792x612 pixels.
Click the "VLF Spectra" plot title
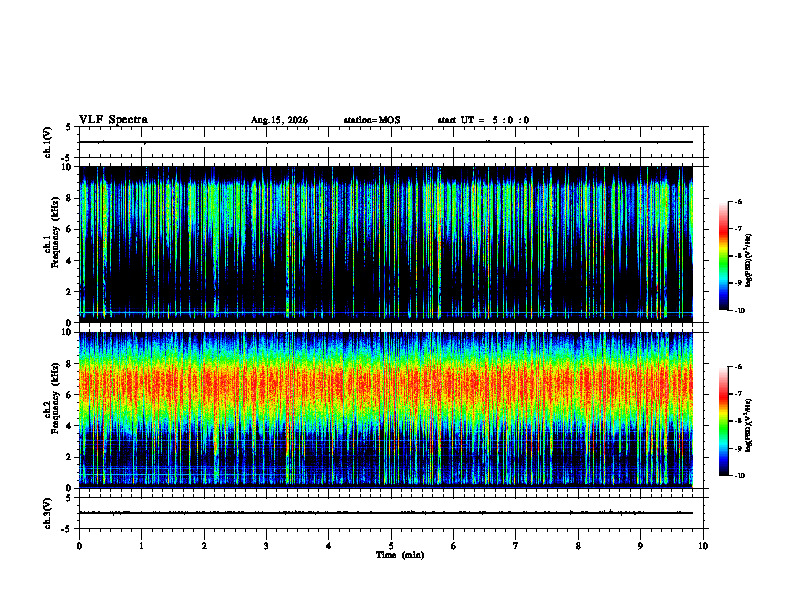[x=113, y=120]
